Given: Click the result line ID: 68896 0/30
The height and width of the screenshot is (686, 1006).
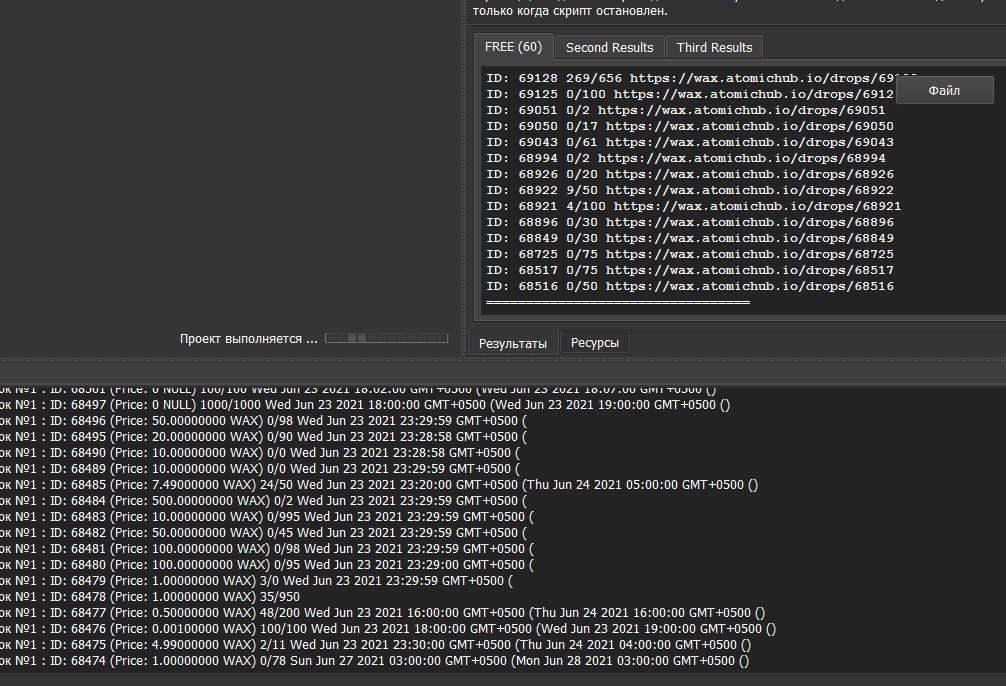Looking at the screenshot, I should pos(690,223).
